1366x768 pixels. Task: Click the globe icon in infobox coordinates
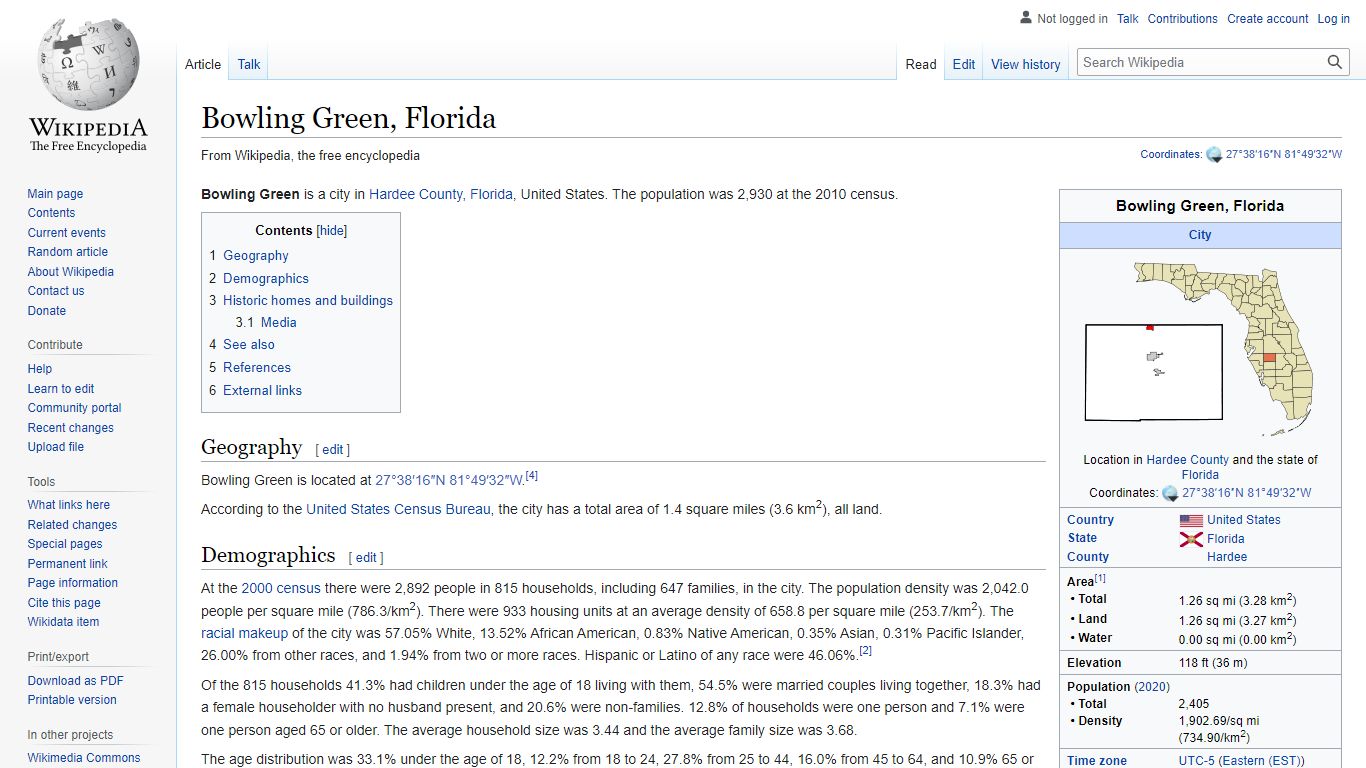pos(1170,493)
